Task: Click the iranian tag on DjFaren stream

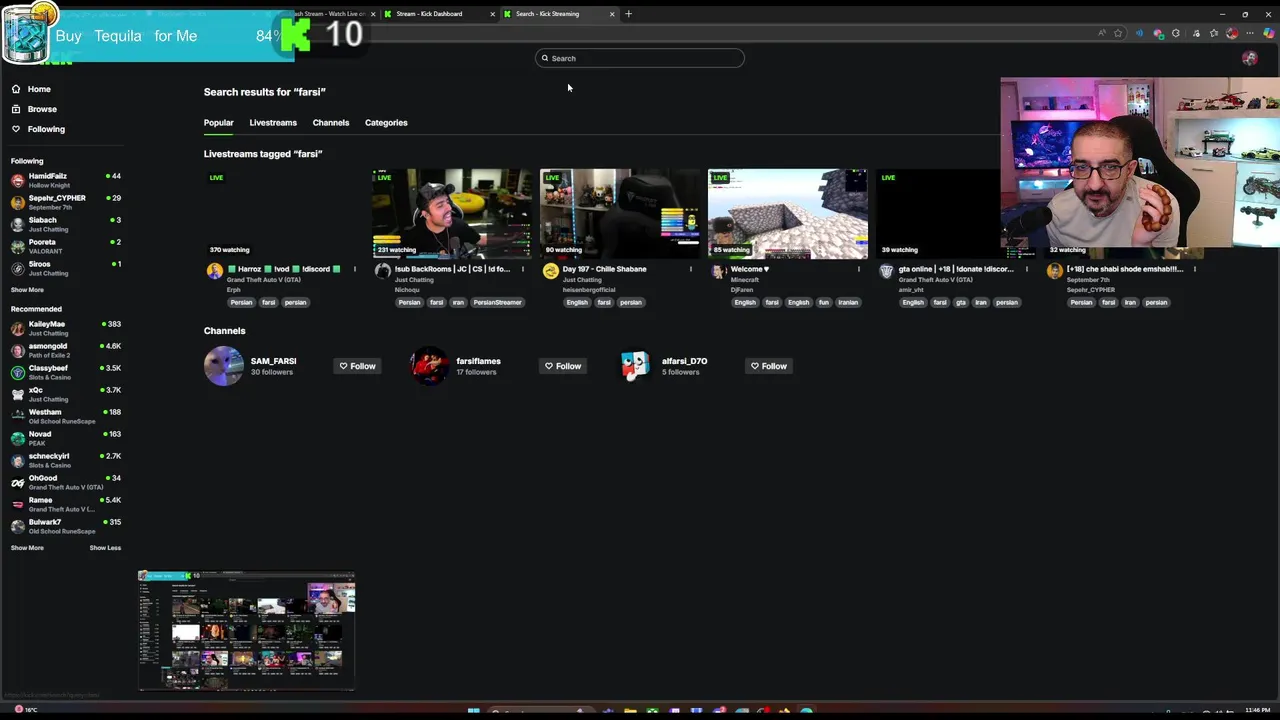Action: [848, 302]
